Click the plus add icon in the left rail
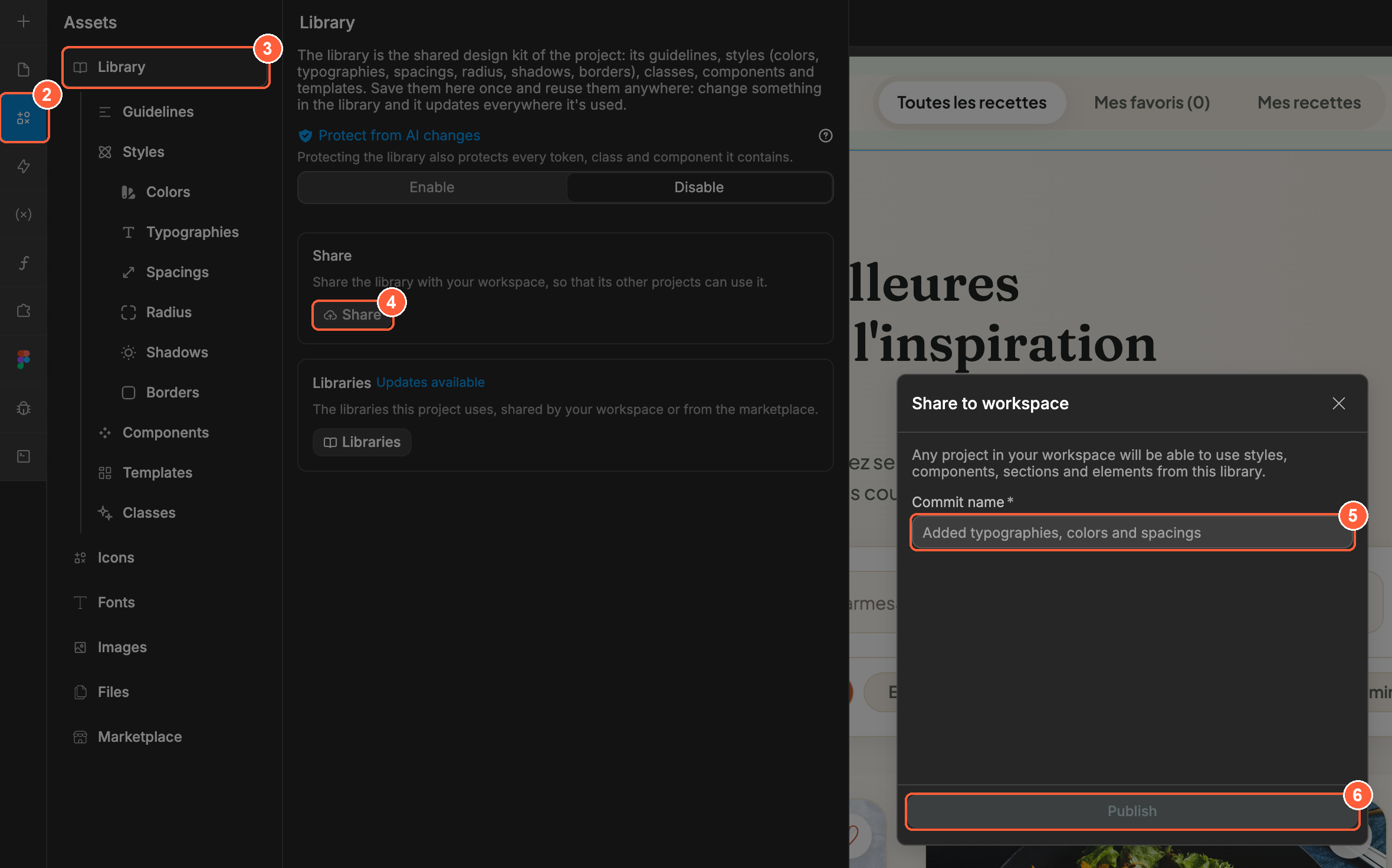Screen dimensions: 1392x868 click(x=24, y=22)
